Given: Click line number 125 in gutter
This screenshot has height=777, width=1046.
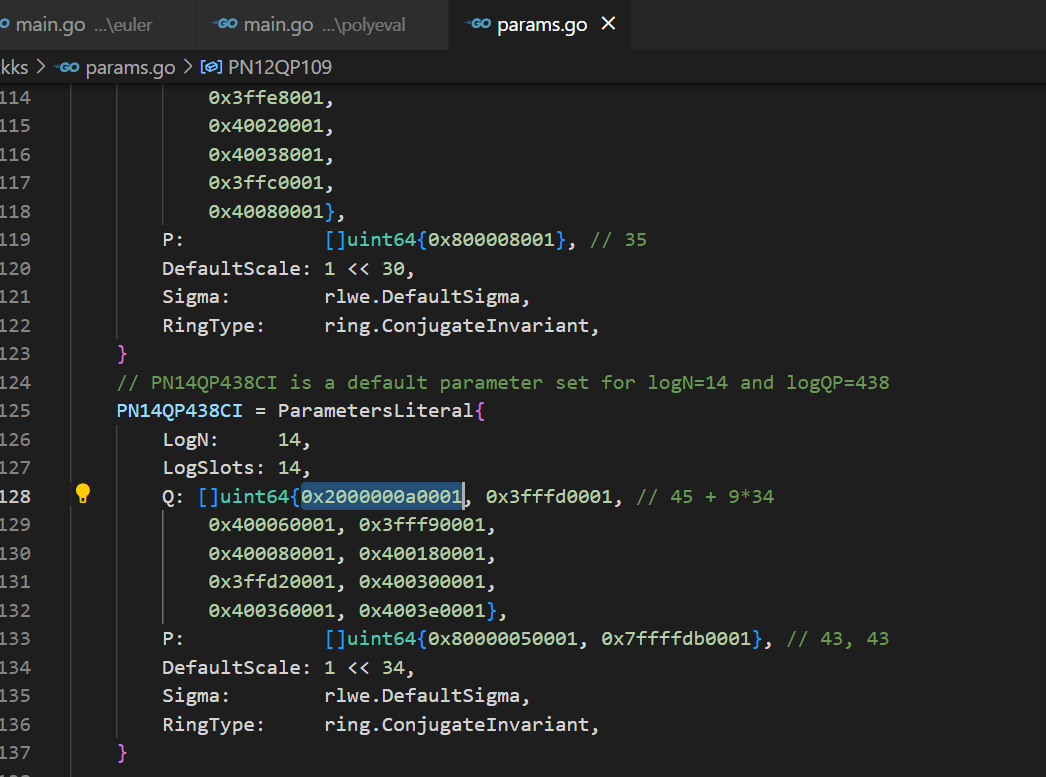Looking at the screenshot, I should [x=15, y=411].
